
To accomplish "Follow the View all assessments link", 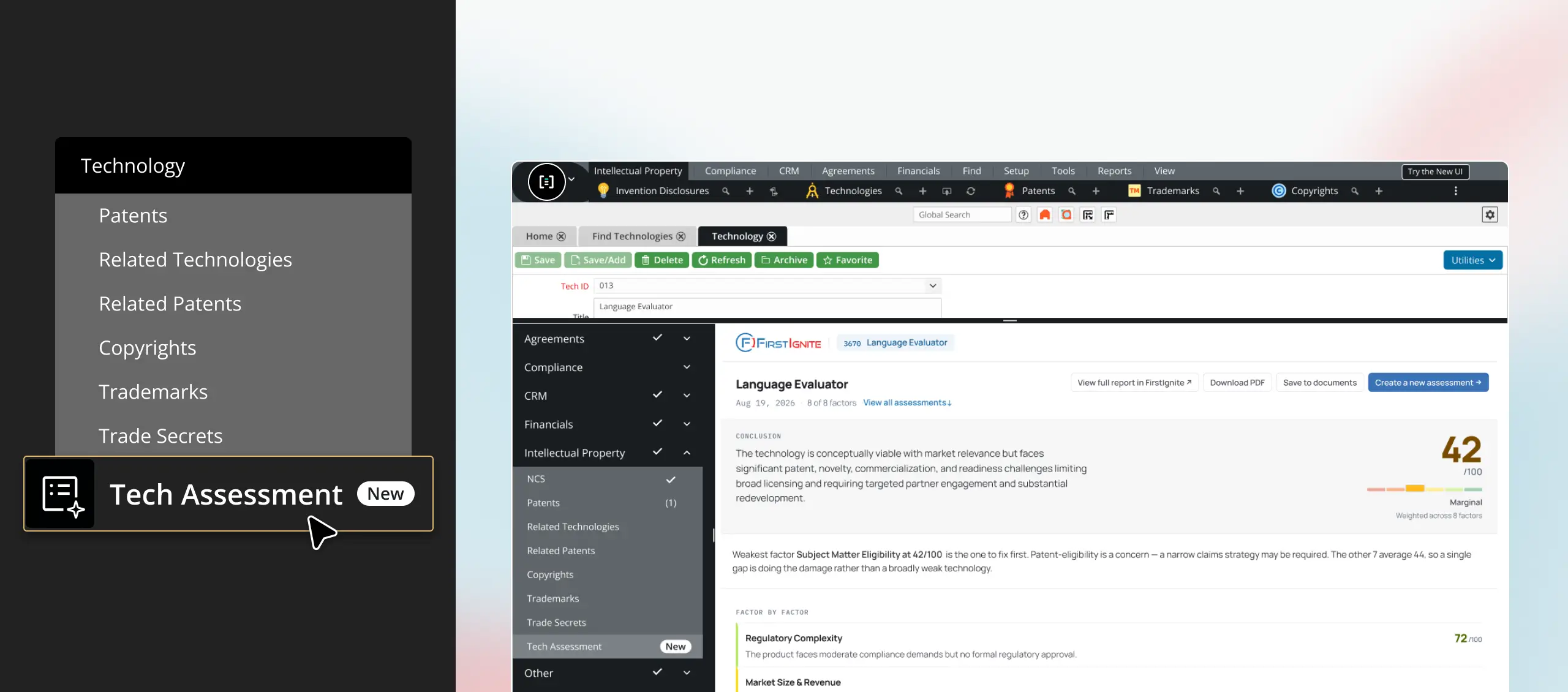I will tap(907, 403).
